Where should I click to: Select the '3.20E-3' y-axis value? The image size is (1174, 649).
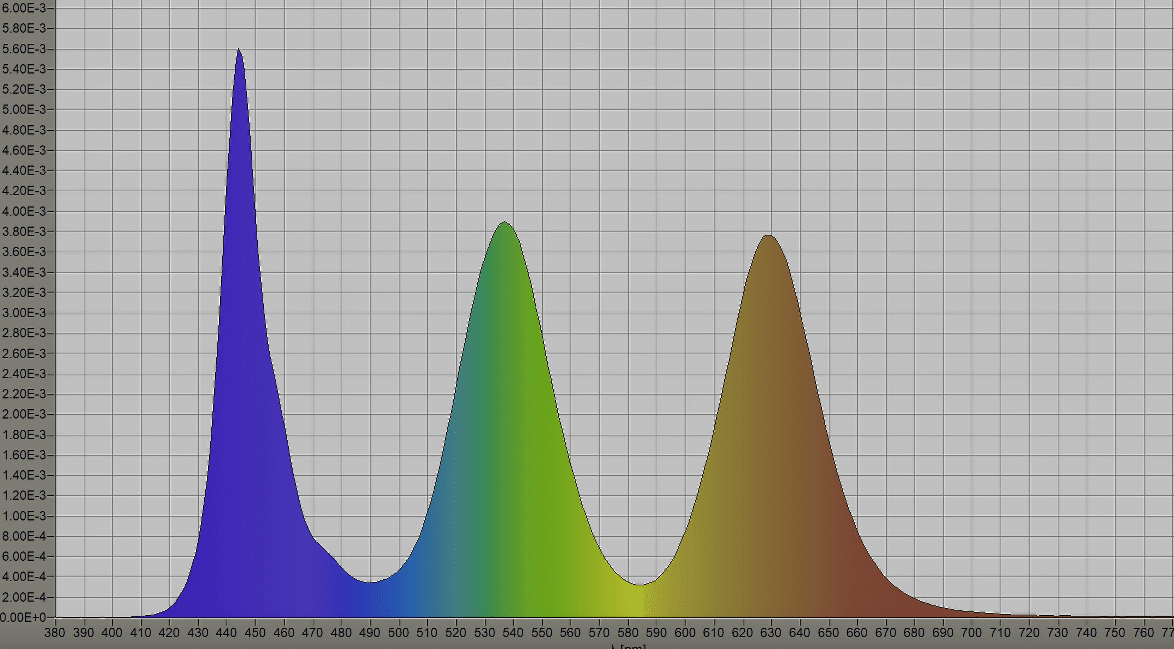[23, 292]
